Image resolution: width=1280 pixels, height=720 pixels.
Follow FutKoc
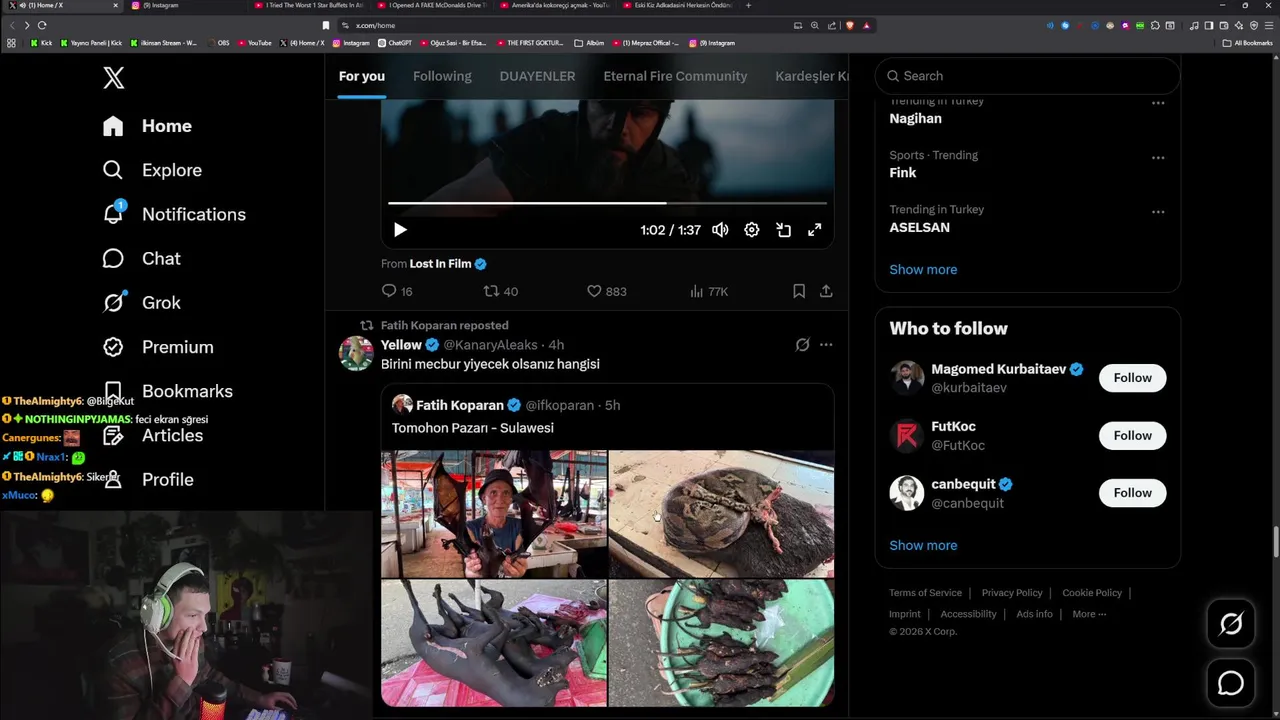pyautogui.click(x=1132, y=435)
